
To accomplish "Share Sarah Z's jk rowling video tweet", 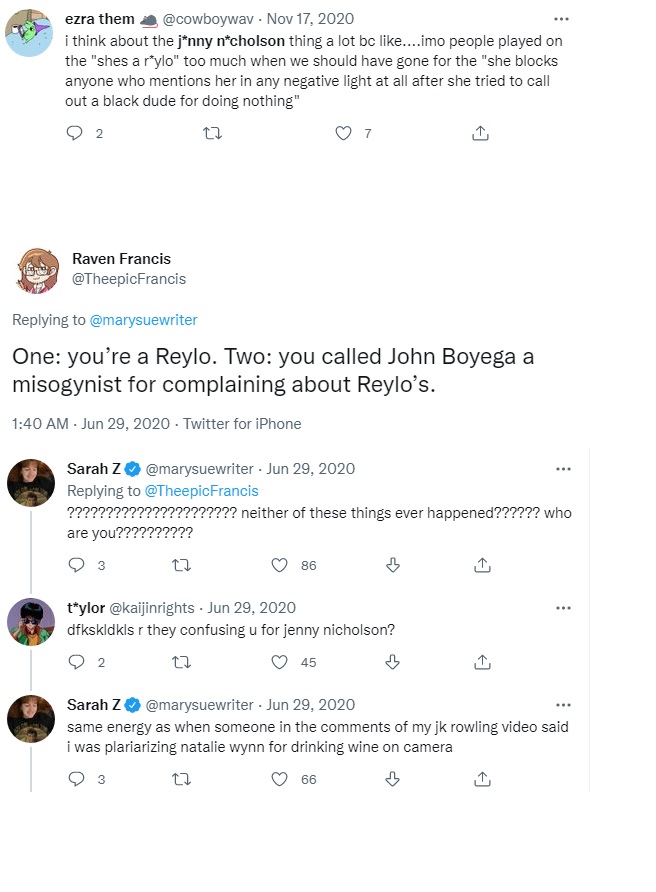I will point(482,779).
